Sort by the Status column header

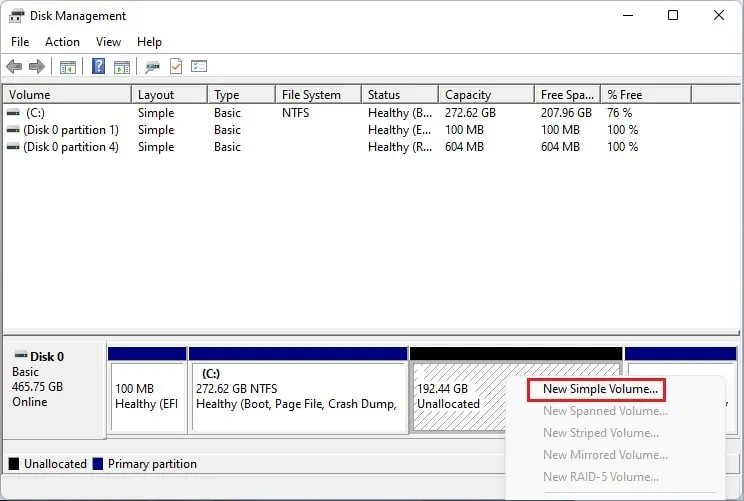400,94
